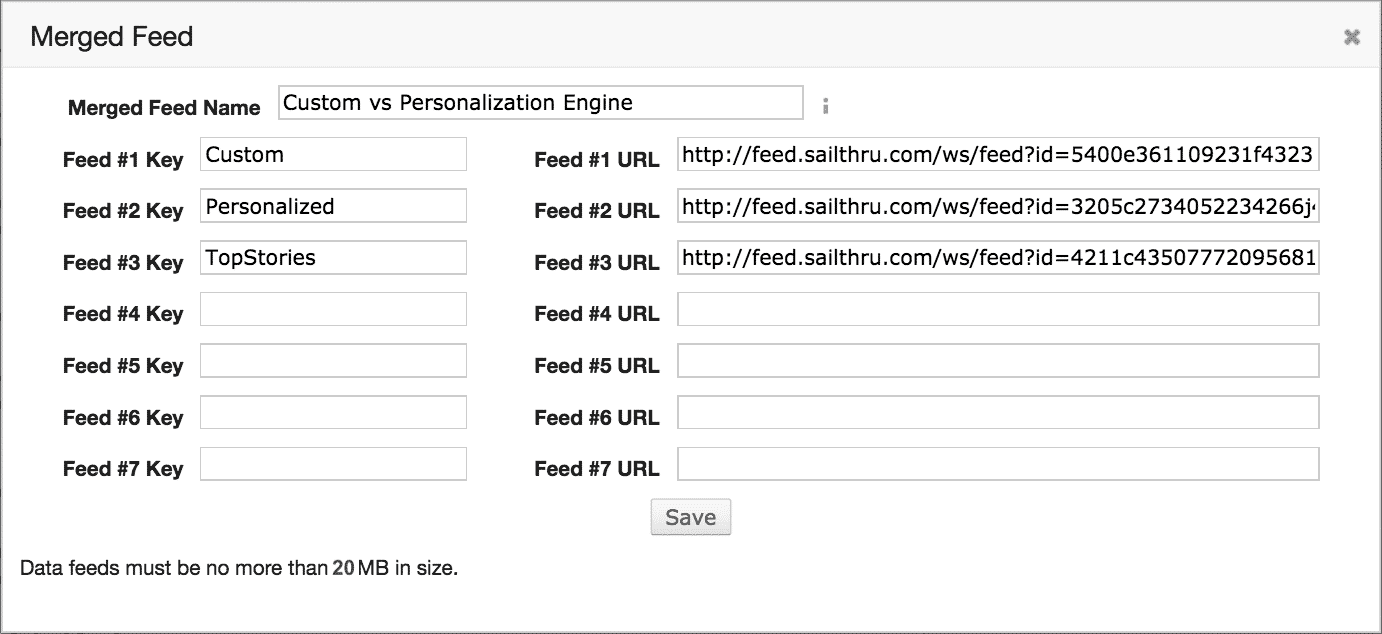Select the Feed #1 Key field containing Custom
The height and width of the screenshot is (634, 1382).
point(333,155)
